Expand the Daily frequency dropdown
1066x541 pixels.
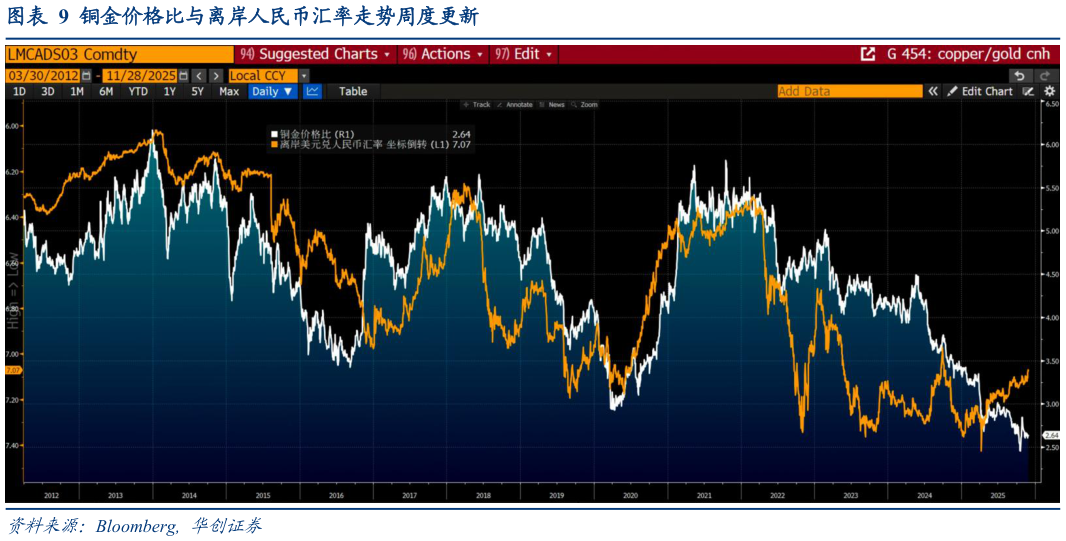click(272, 91)
